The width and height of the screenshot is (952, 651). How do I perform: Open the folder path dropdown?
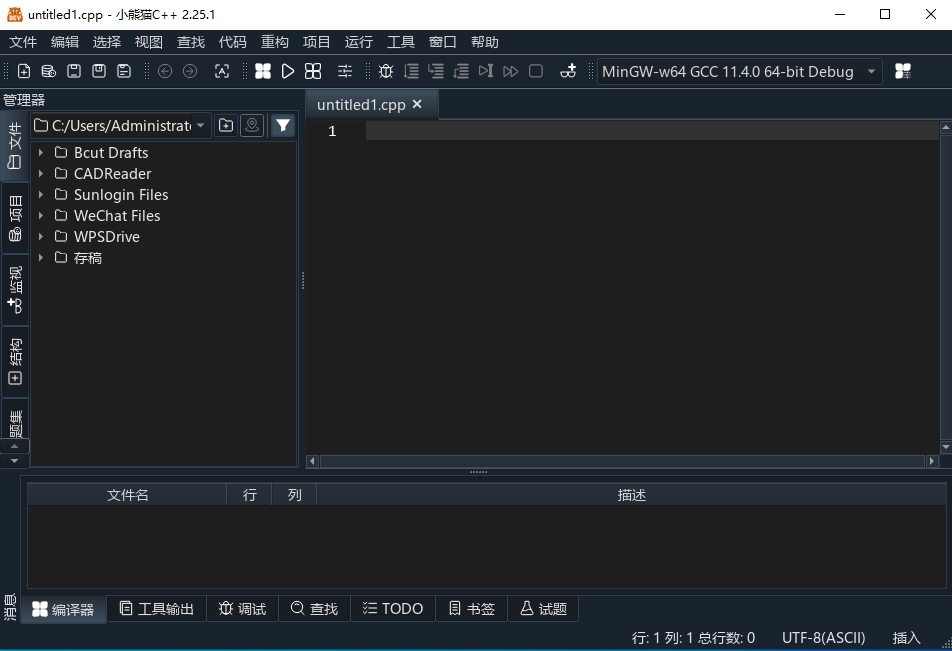point(201,125)
